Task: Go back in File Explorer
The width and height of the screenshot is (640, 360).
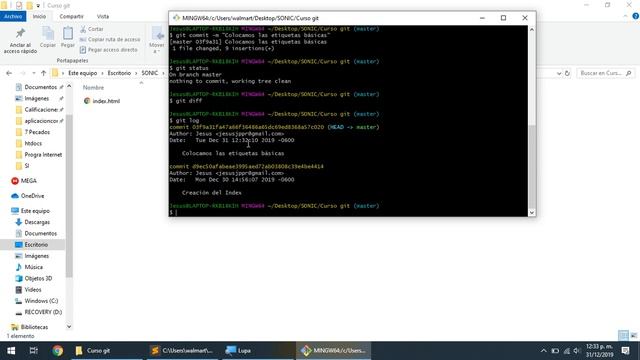Action: (x=9, y=73)
